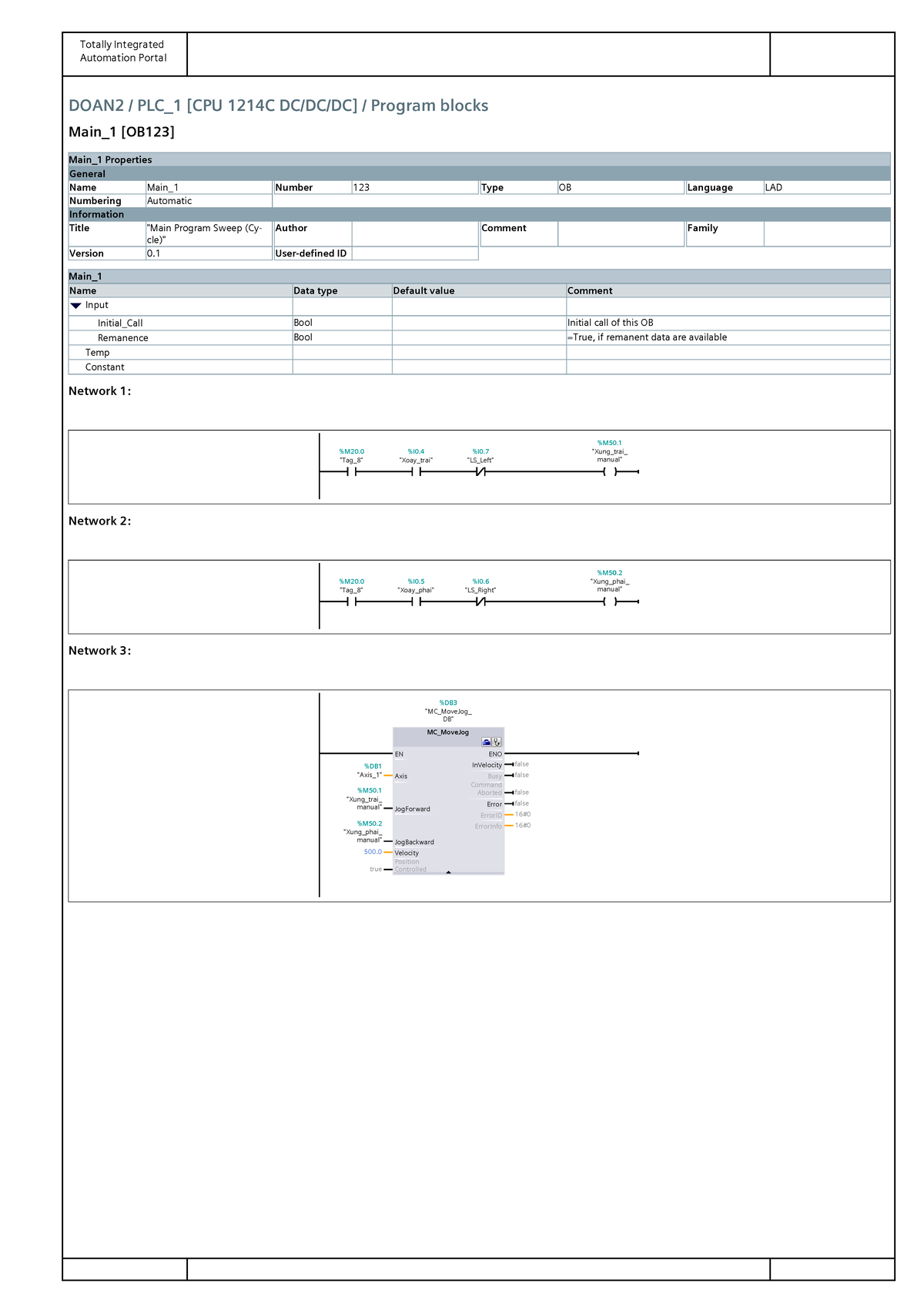The image size is (924, 1307).
Task: Click the Main_1 Properties section header
Action: click(x=479, y=159)
